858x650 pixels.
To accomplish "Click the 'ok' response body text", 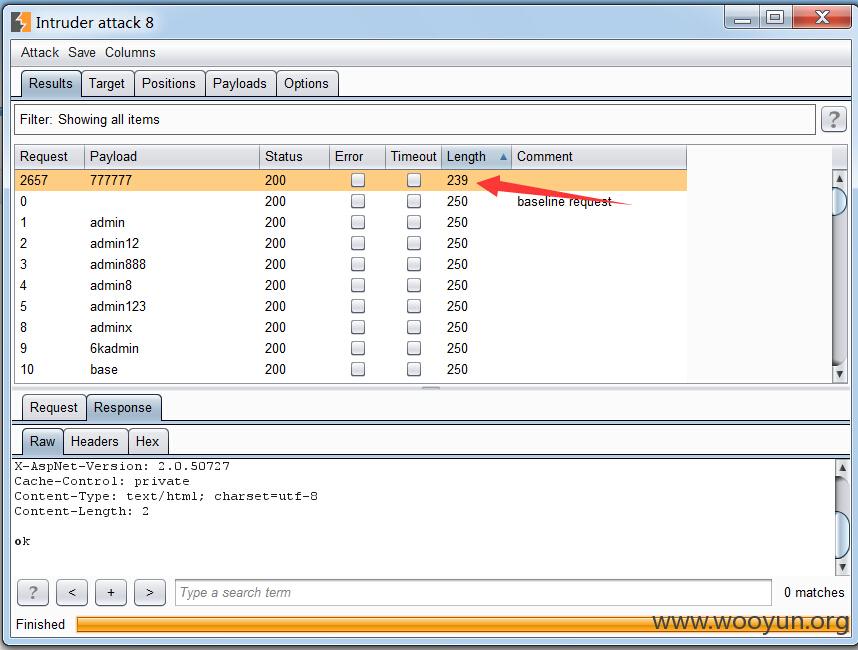I will [22, 541].
